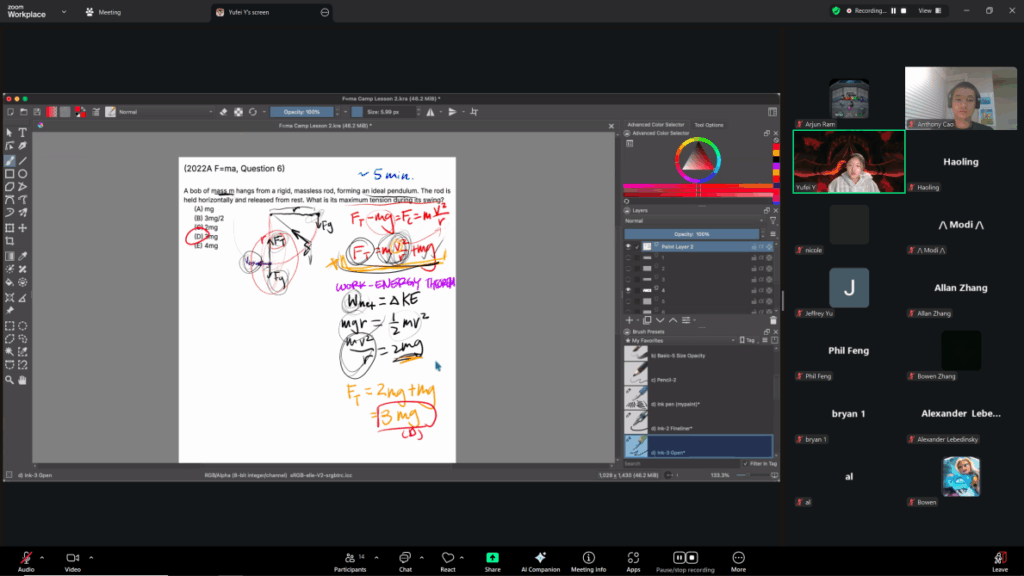The image size is (1024, 576).
Task: Pick the Crop tool in toolbox
Action: click(10, 241)
